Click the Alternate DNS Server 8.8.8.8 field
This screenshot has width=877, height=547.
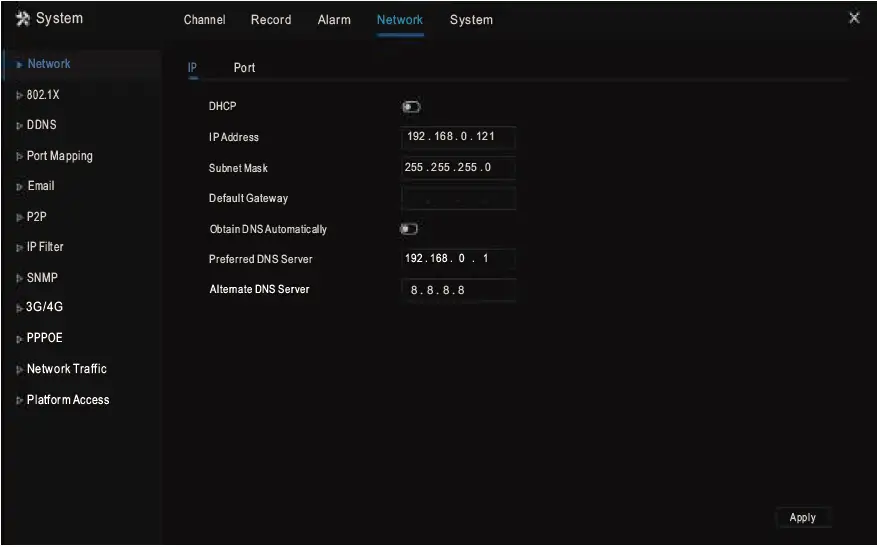[458, 290]
